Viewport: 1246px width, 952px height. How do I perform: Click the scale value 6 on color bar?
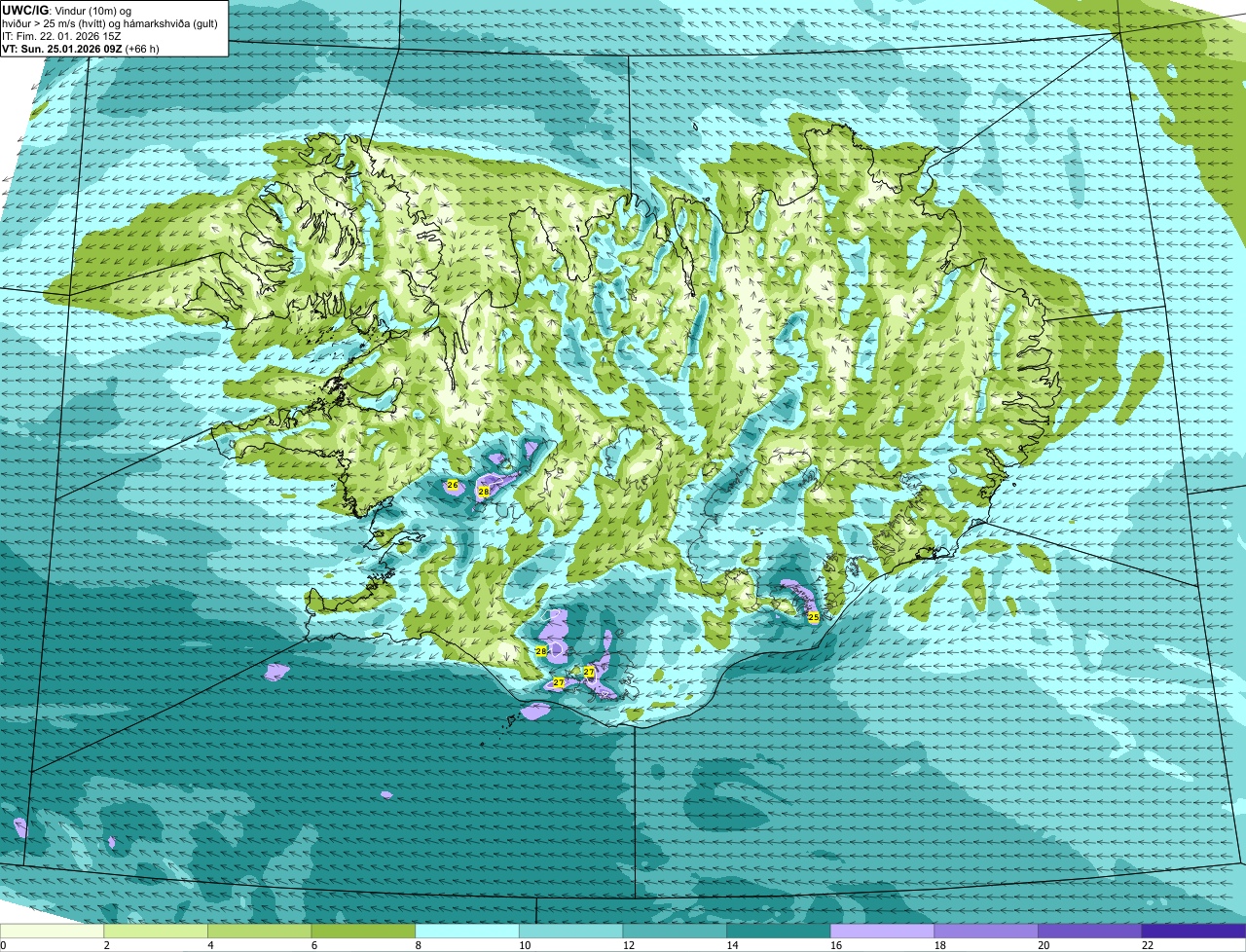[x=313, y=945]
